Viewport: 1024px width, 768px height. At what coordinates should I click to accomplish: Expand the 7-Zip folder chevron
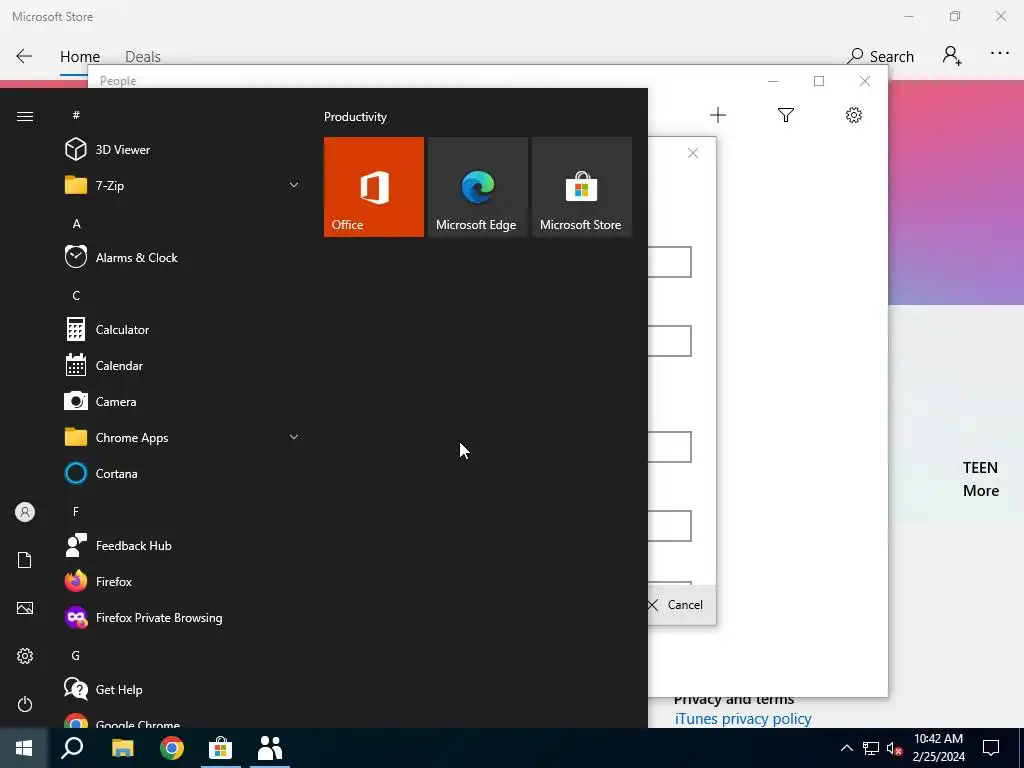point(294,185)
